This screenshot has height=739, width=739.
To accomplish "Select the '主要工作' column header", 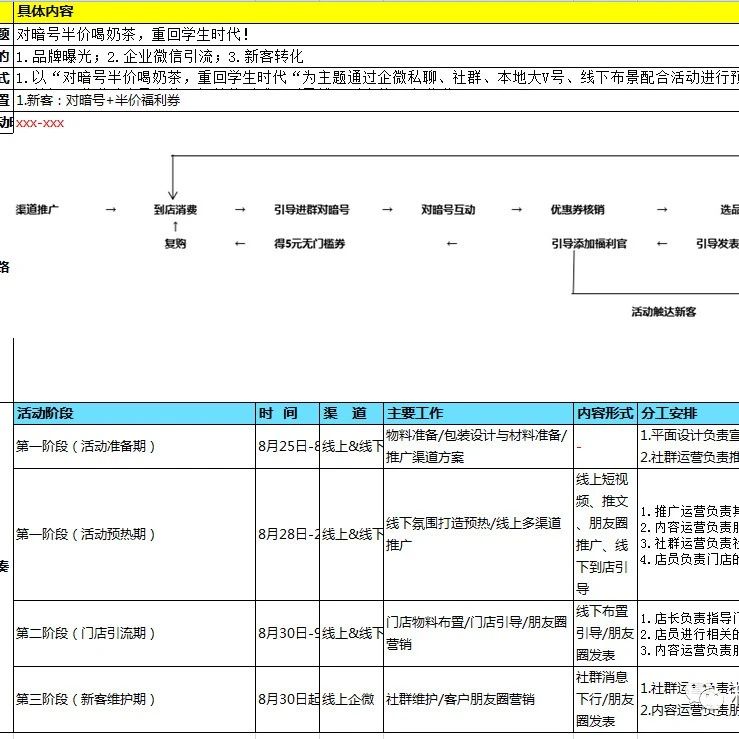I will [478, 413].
